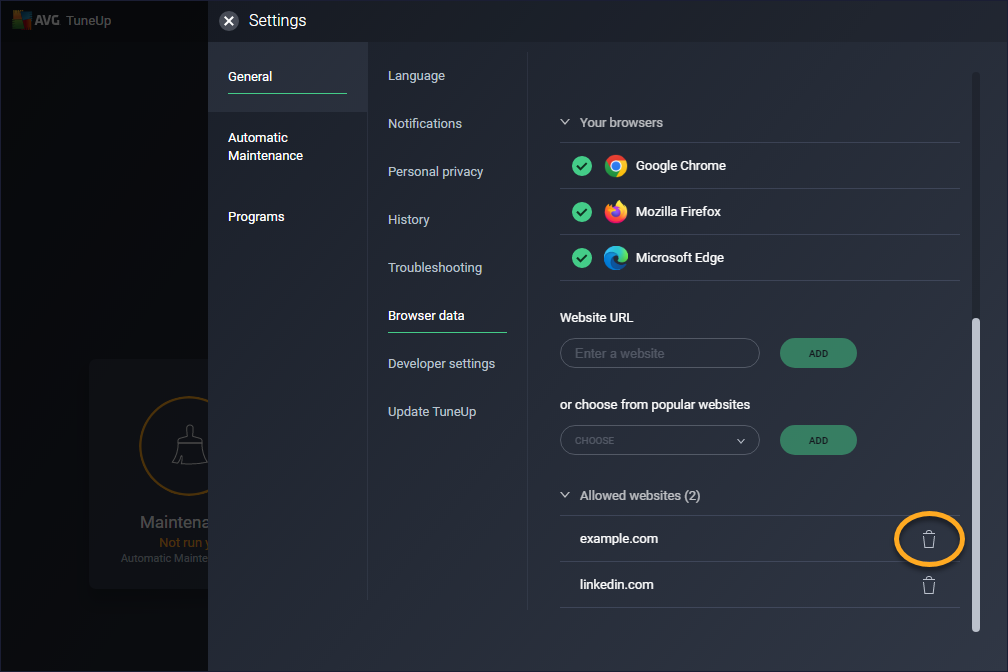Go to History settings
Screen dimensions: 1008x672
[x=408, y=220]
